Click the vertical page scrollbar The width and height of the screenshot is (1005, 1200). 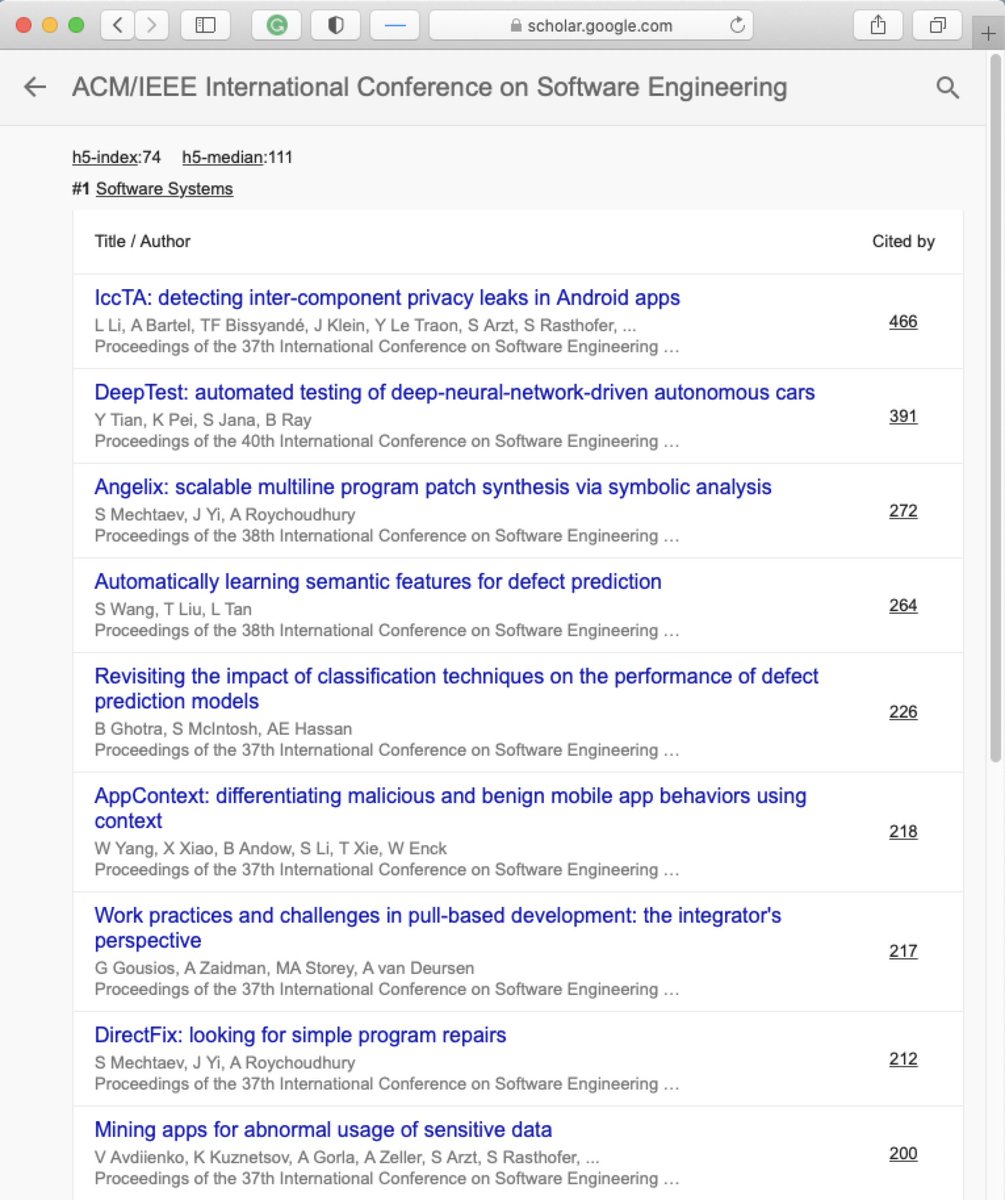995,409
